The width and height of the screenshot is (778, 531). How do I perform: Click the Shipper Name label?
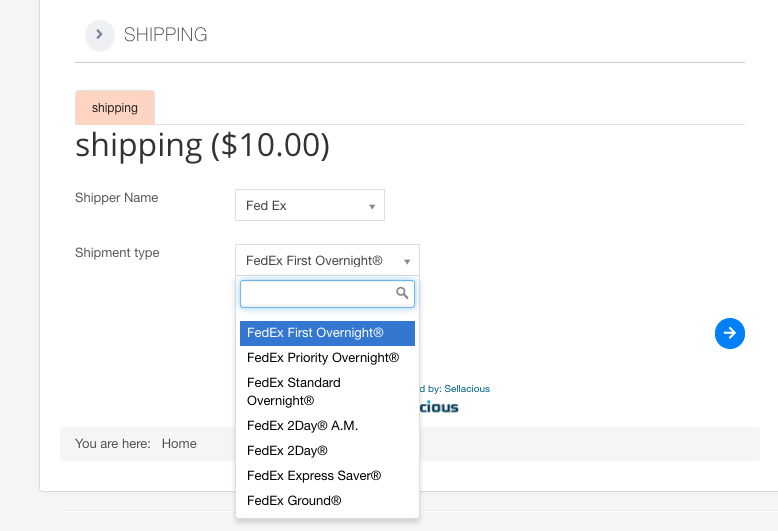pos(117,198)
